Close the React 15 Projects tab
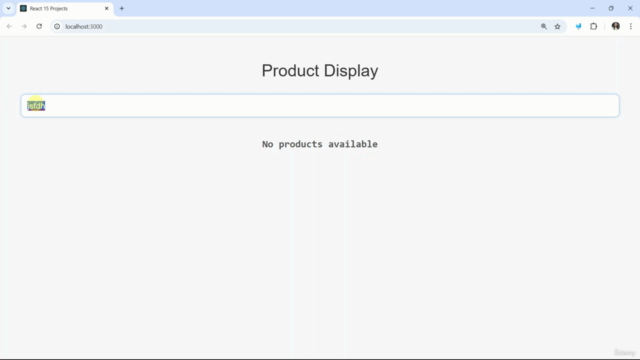 pos(107,8)
